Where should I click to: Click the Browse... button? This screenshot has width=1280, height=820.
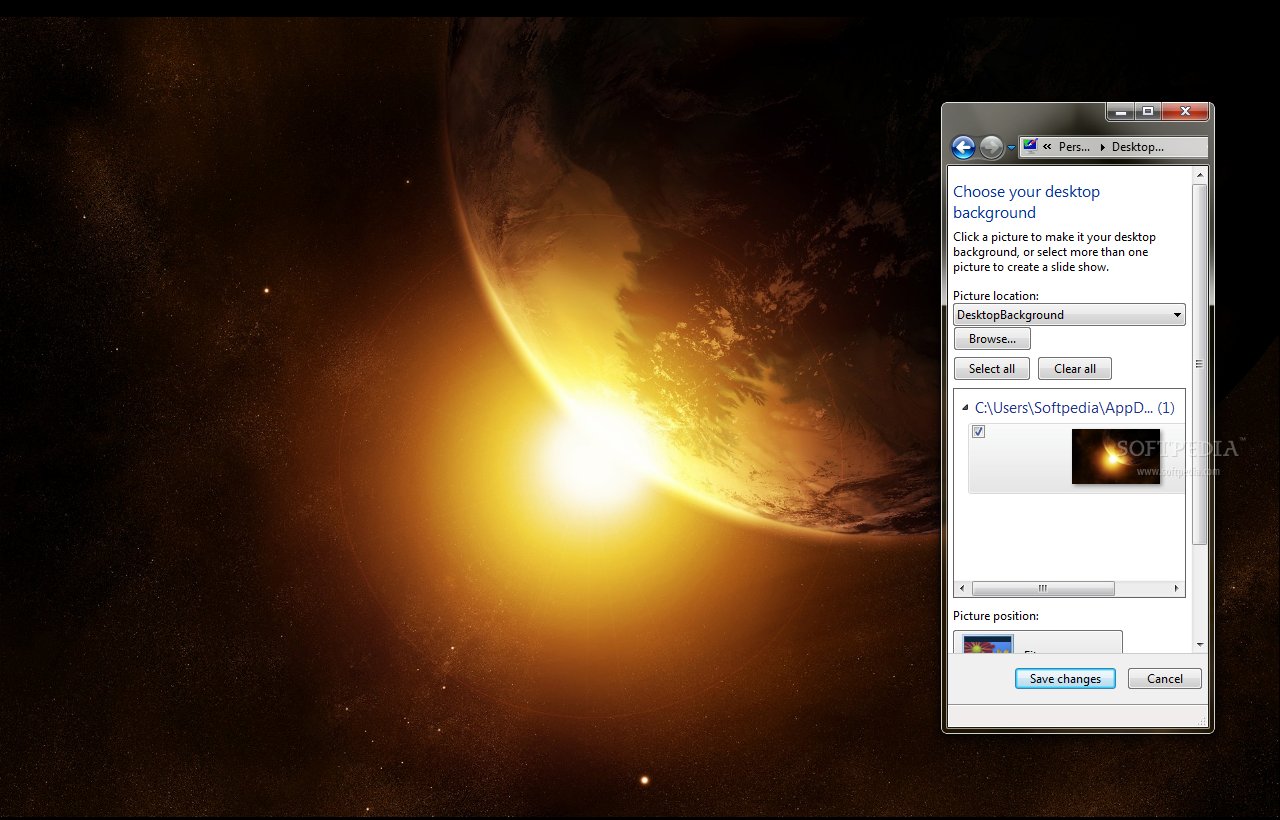click(992, 339)
